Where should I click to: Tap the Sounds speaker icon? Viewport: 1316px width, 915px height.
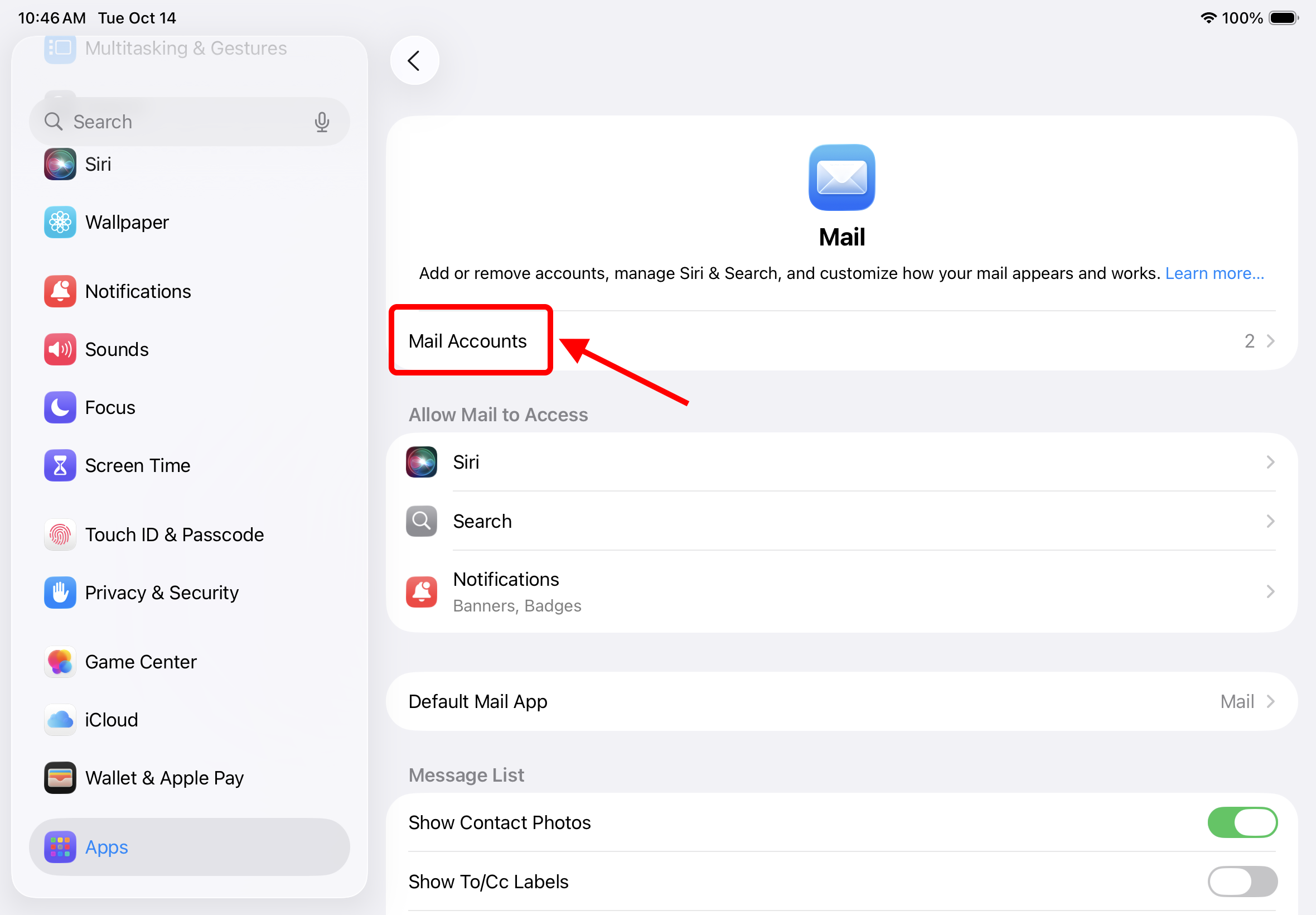click(x=60, y=349)
